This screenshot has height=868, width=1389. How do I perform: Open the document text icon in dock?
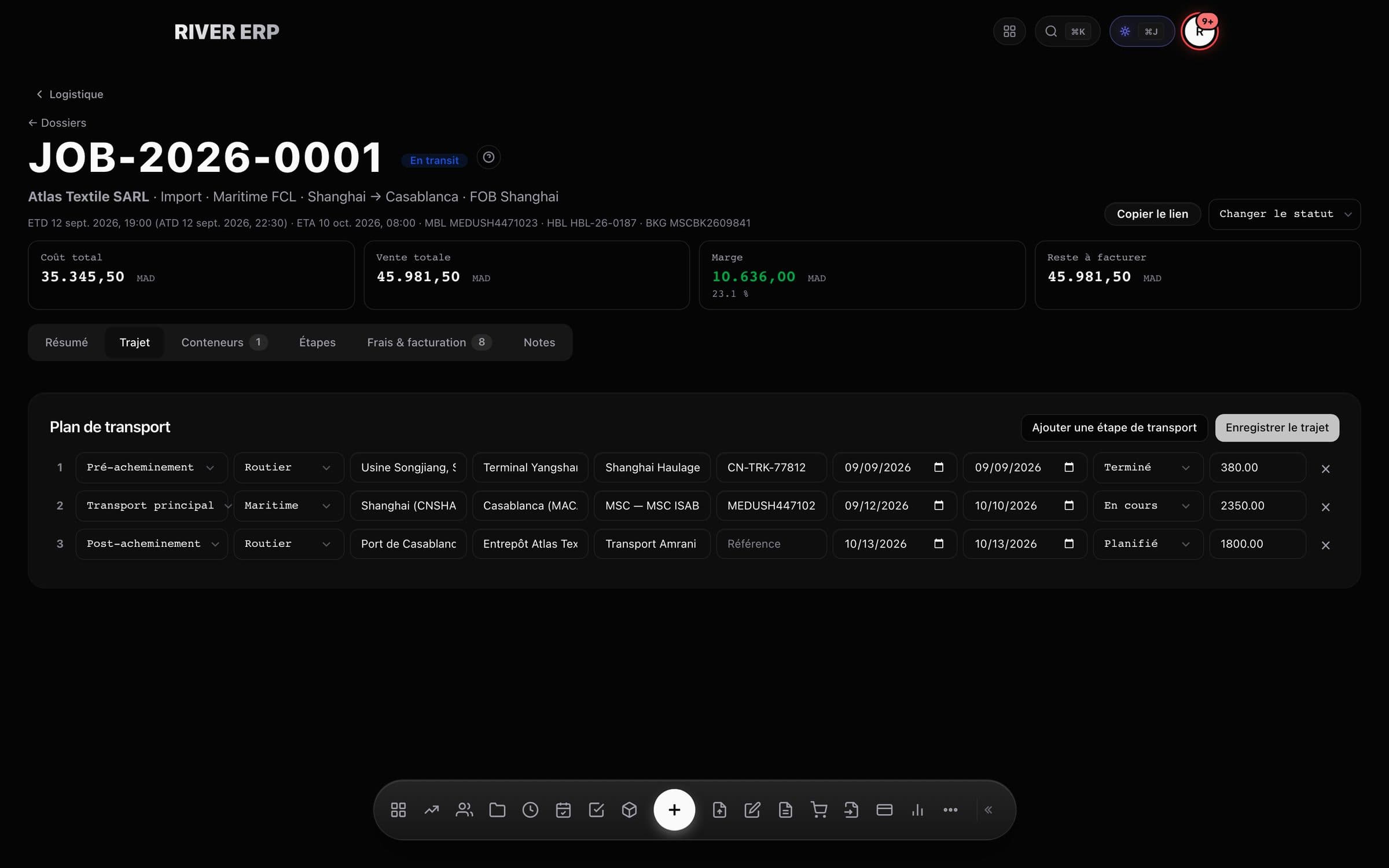click(785, 810)
